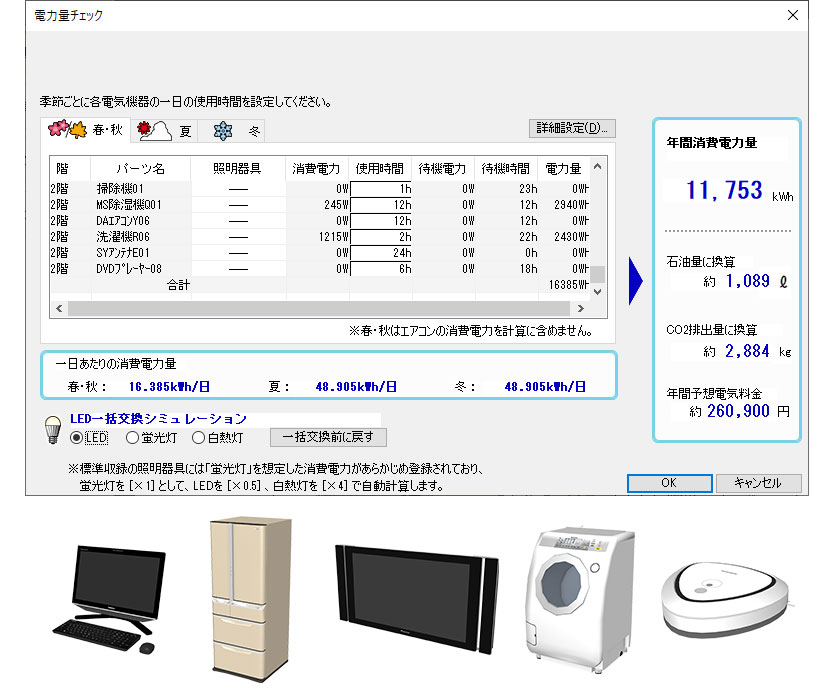Screen dimensions: 833x700
Task: Switch to the 夏 (summer) season tab
Action: point(169,130)
